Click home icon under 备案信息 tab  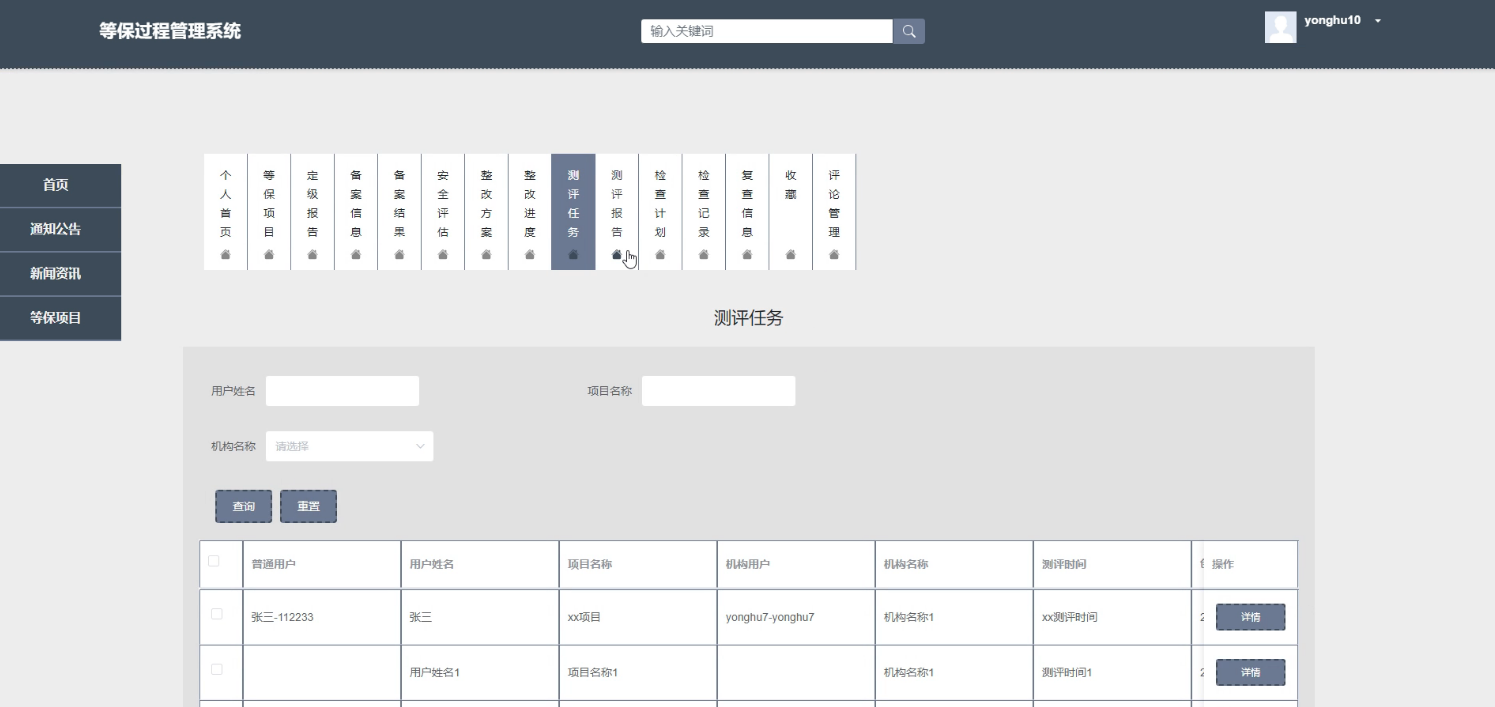[x=356, y=255]
